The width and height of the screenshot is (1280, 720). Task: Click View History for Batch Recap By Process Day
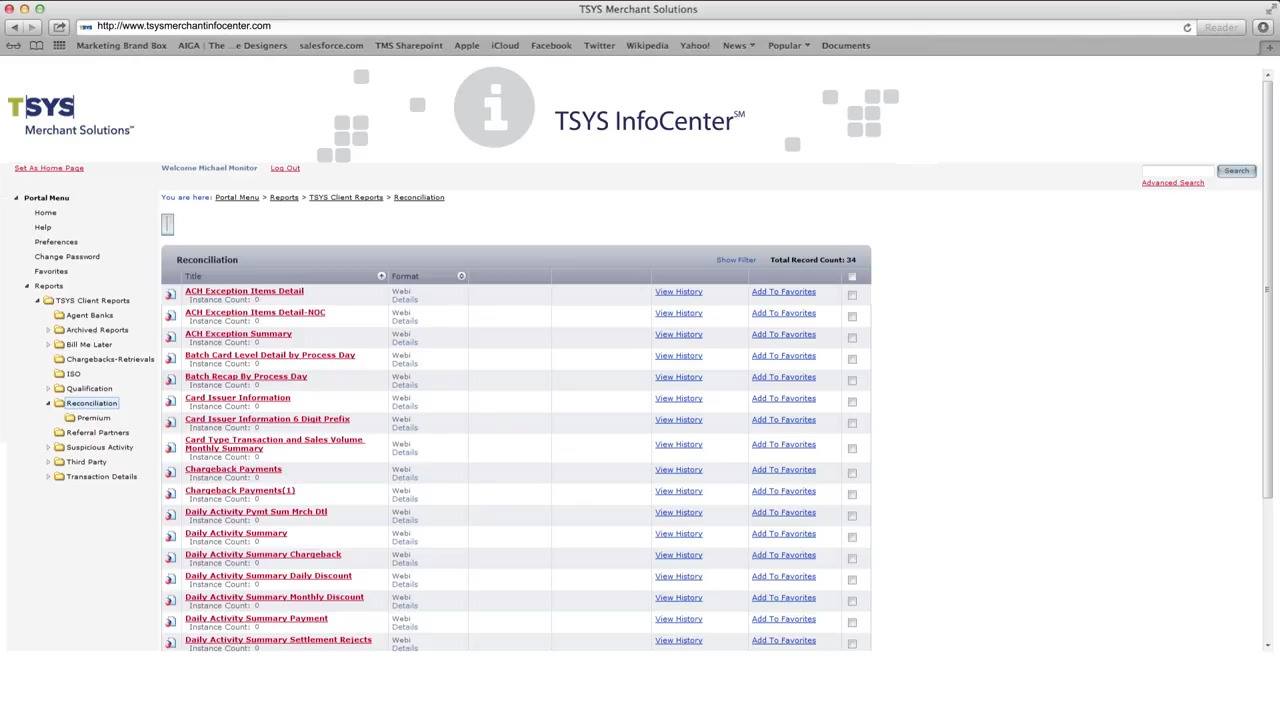pos(679,377)
